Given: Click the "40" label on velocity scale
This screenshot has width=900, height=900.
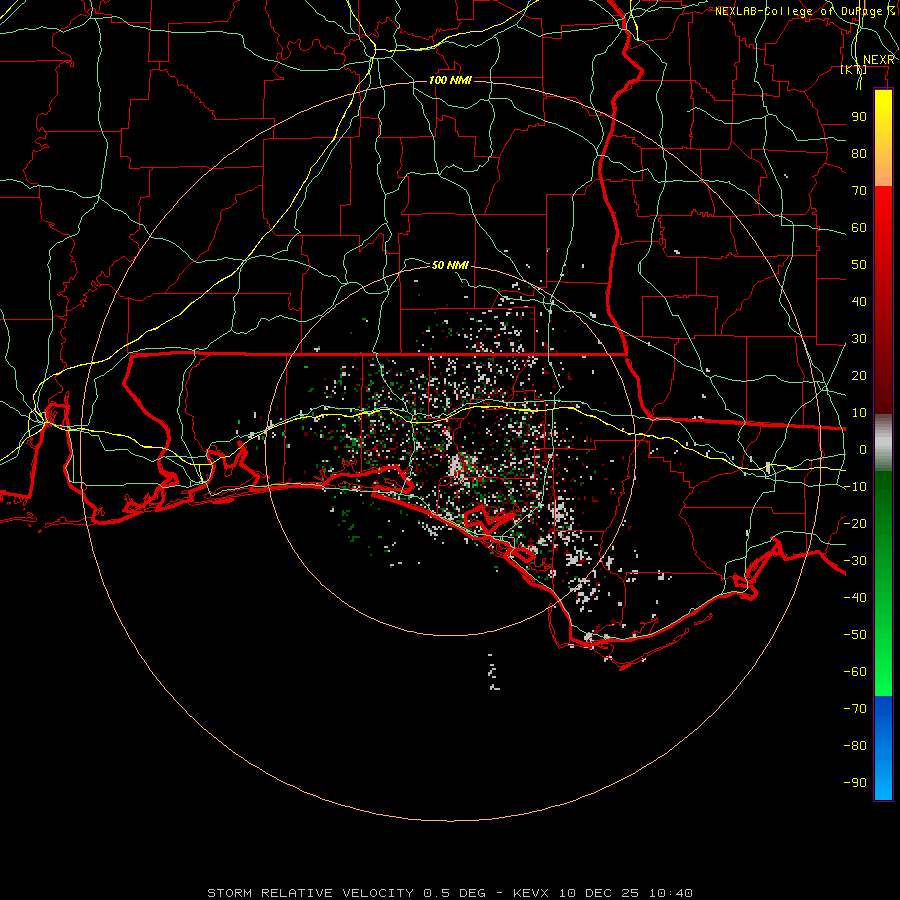Looking at the screenshot, I should pos(859,301).
